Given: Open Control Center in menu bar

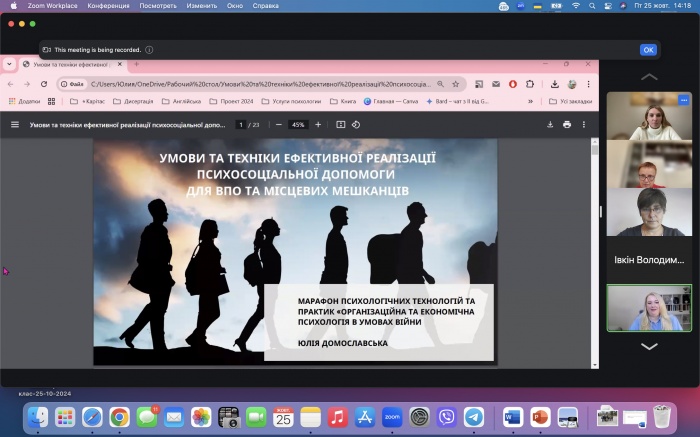Looking at the screenshot, I should point(608,6).
